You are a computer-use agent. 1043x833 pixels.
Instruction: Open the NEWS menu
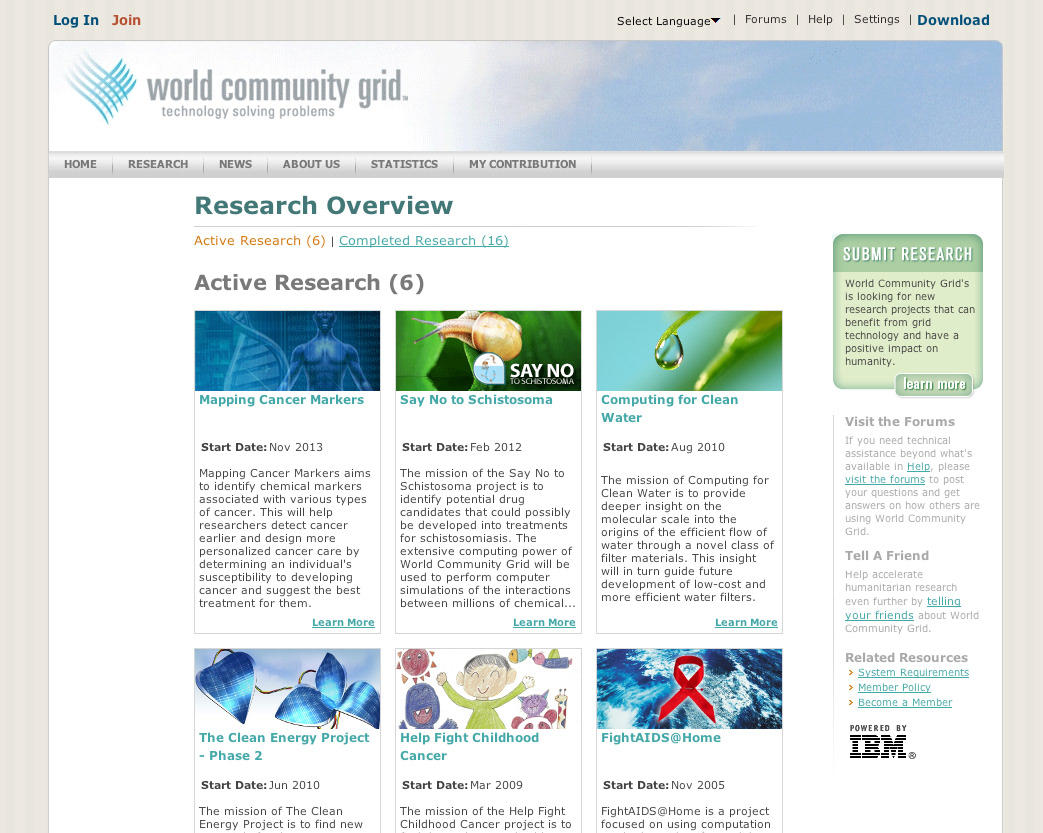(235, 164)
